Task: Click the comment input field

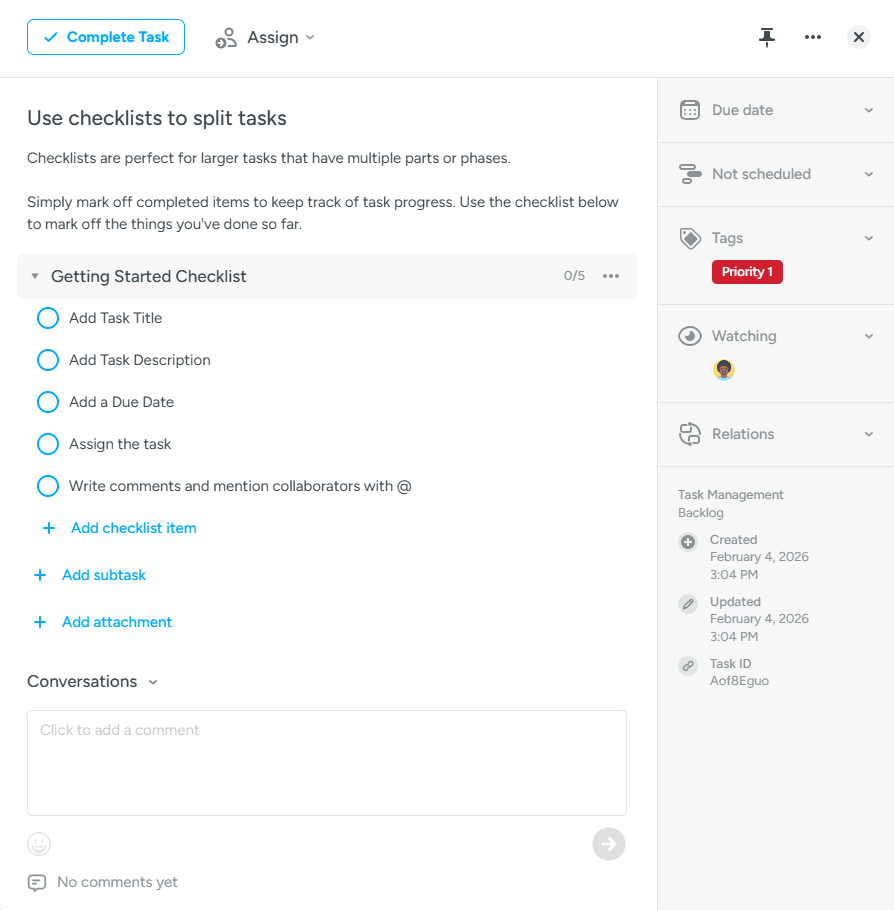Action: click(x=327, y=763)
